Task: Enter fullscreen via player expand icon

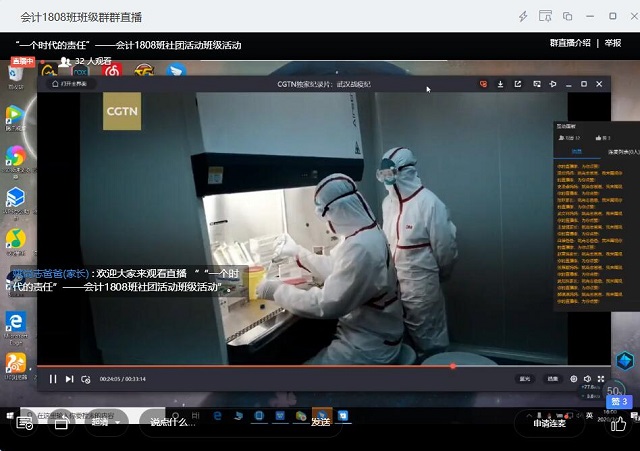Action: [601, 379]
